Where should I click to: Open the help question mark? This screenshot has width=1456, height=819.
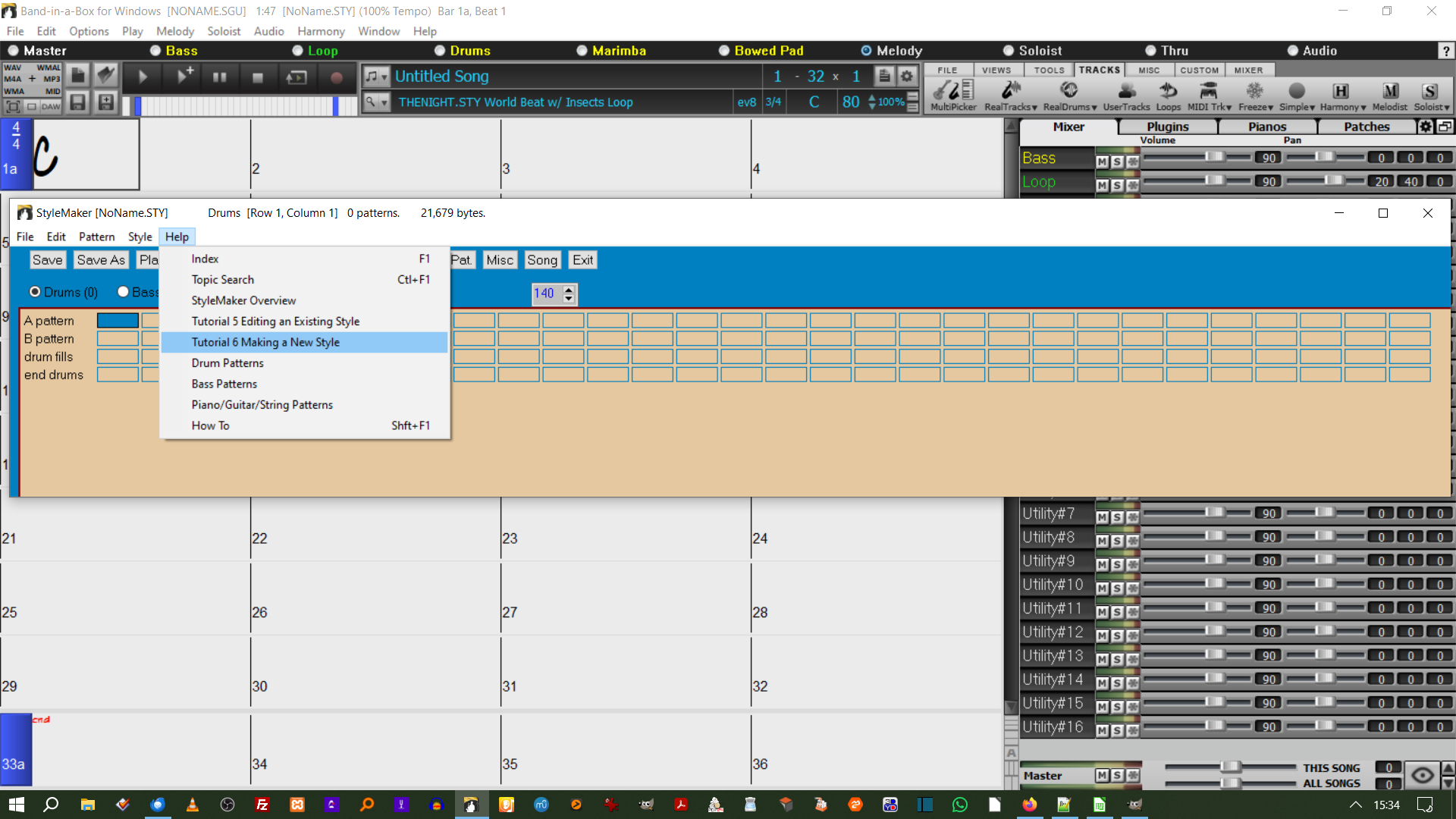(1445, 51)
